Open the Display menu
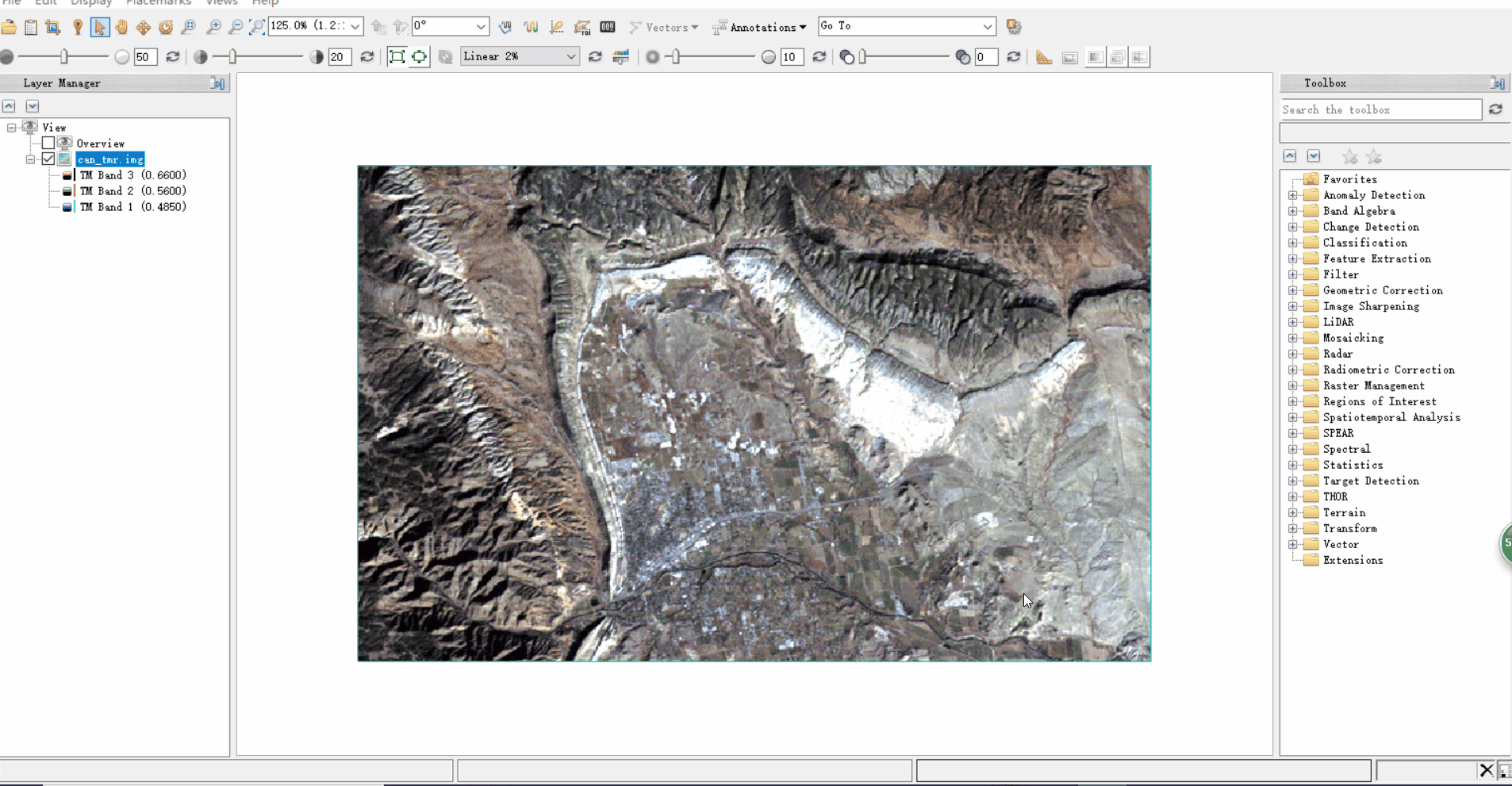1512x786 pixels. click(91, 3)
